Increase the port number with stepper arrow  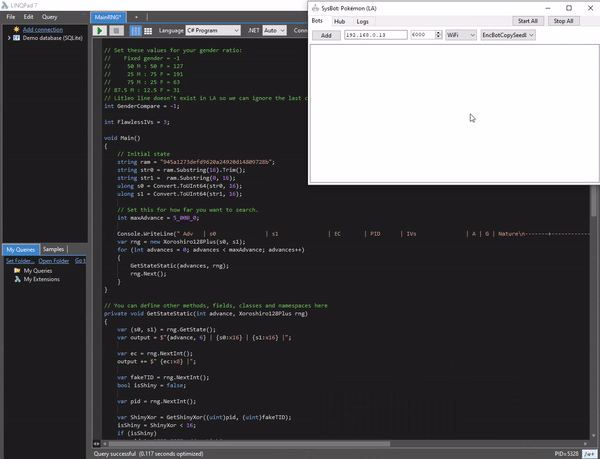point(439,33)
